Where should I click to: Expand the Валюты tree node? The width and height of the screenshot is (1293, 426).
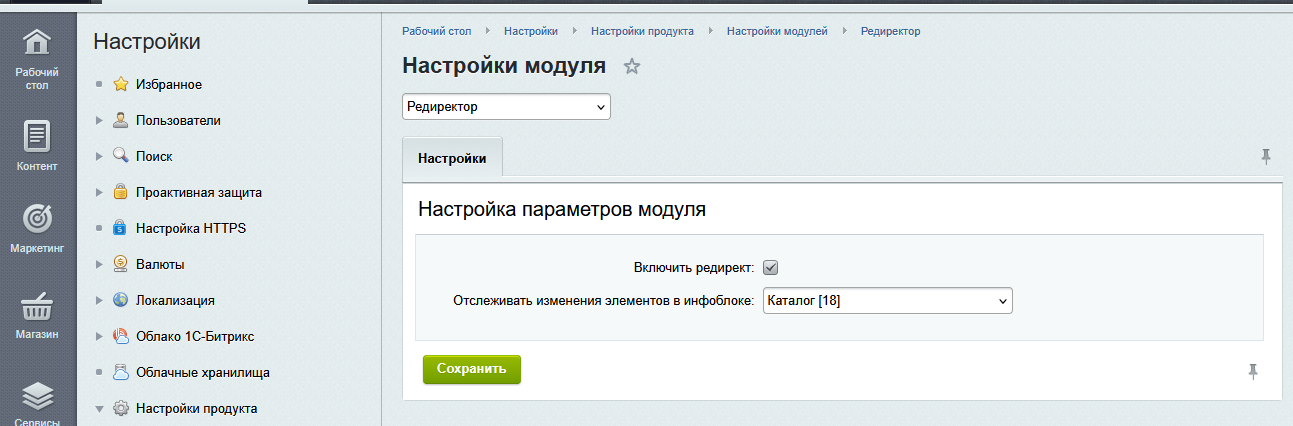click(x=99, y=264)
